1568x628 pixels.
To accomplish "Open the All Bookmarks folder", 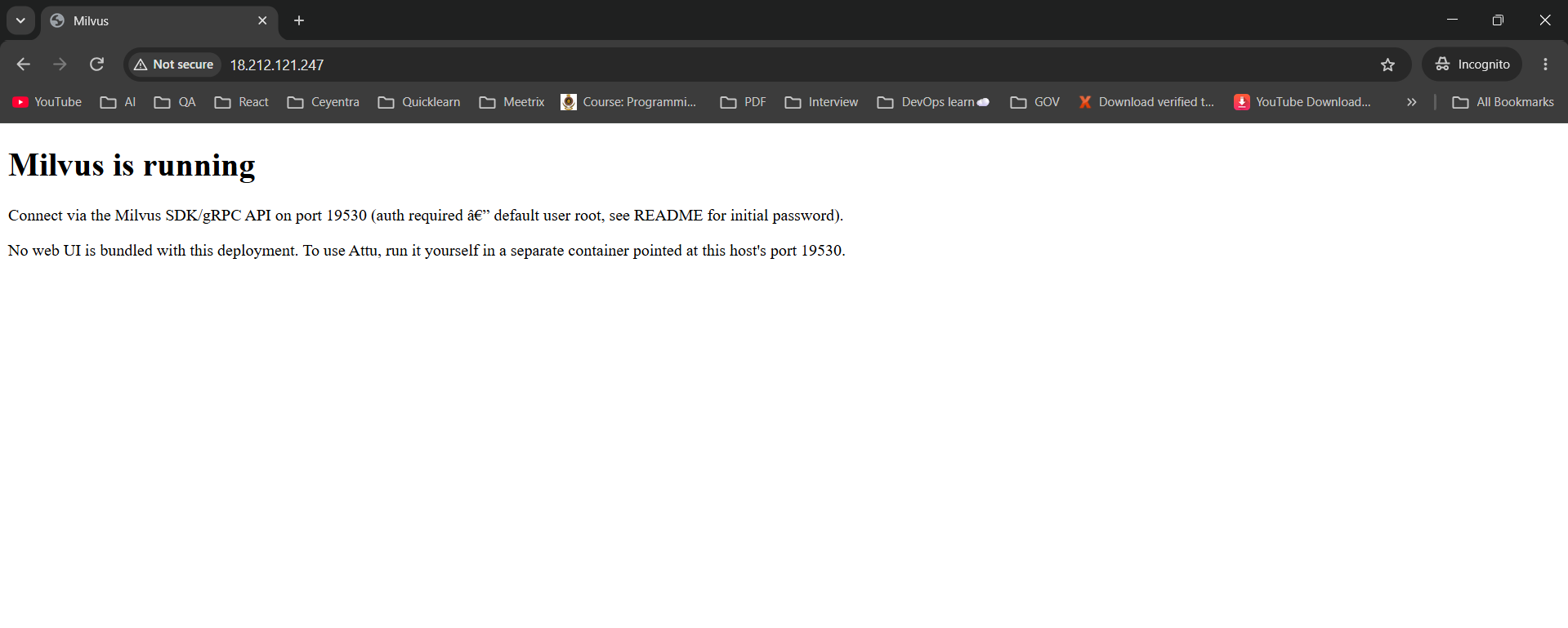I will 1503,102.
